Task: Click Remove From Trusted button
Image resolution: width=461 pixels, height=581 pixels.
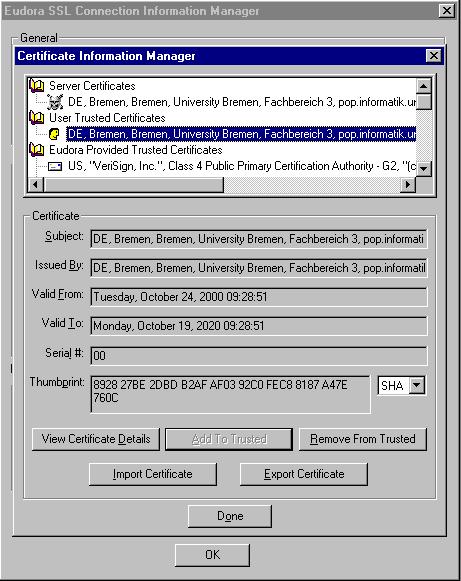Action: pos(363,439)
